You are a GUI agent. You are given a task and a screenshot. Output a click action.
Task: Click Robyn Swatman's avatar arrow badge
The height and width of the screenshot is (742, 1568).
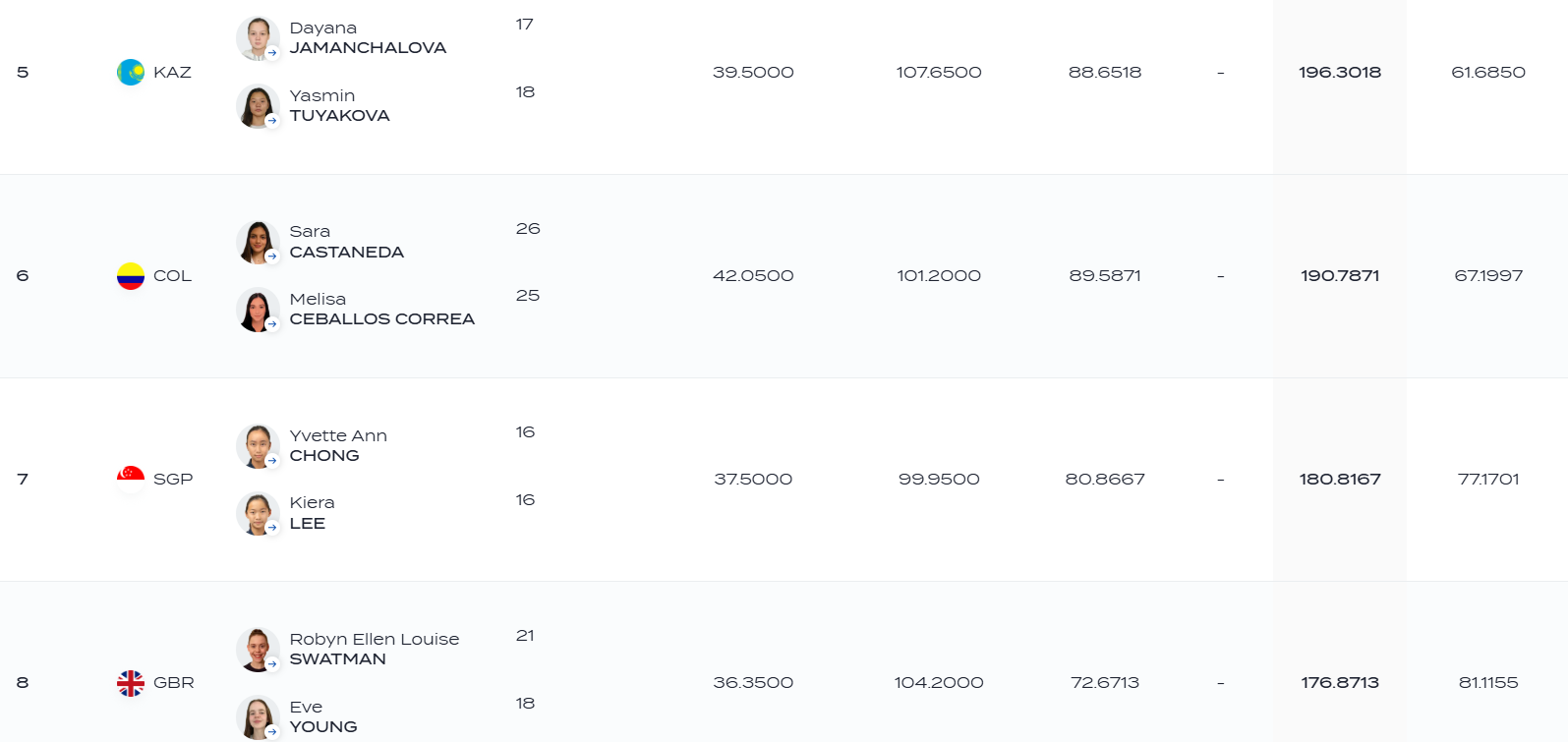(272, 663)
